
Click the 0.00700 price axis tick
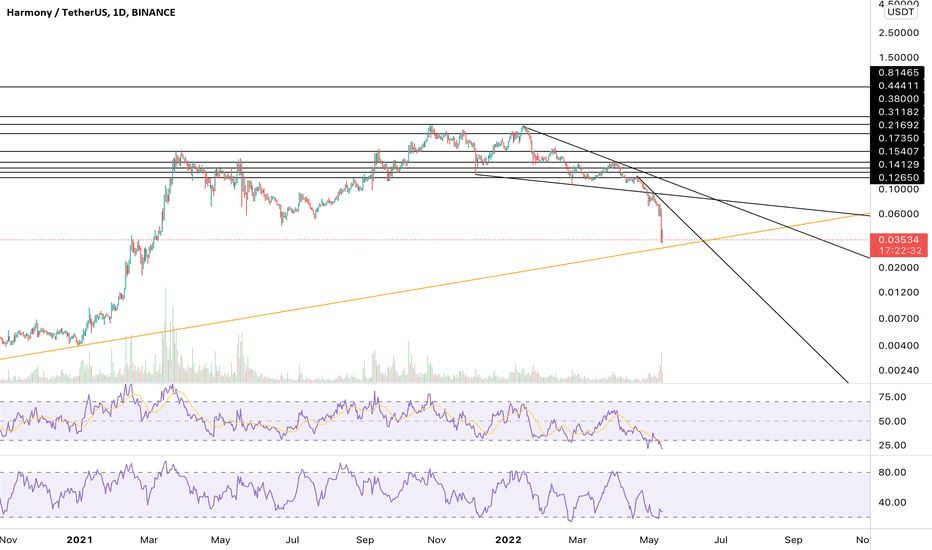pos(898,319)
